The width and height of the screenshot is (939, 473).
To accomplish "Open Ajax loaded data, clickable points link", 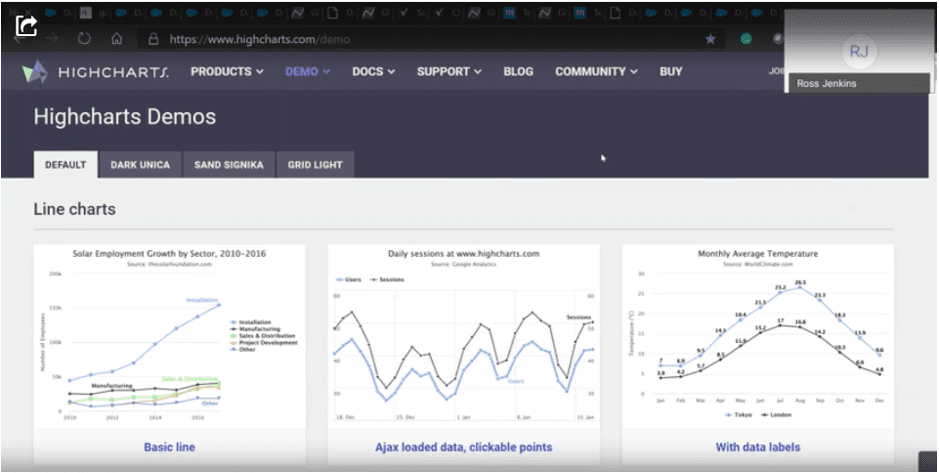I will [464, 447].
